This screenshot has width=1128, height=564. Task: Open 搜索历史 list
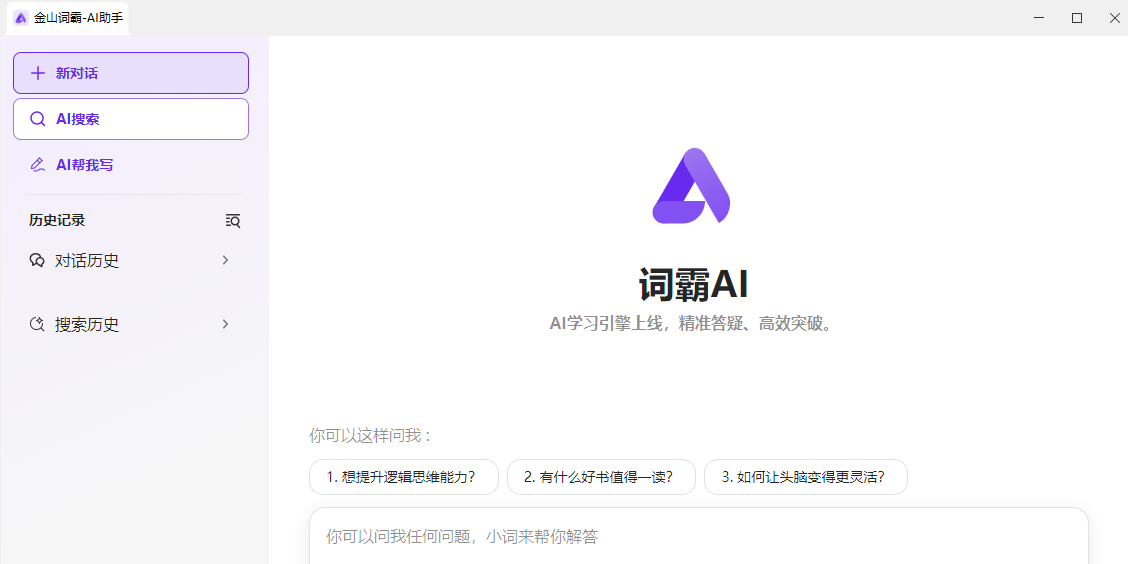[x=131, y=324]
